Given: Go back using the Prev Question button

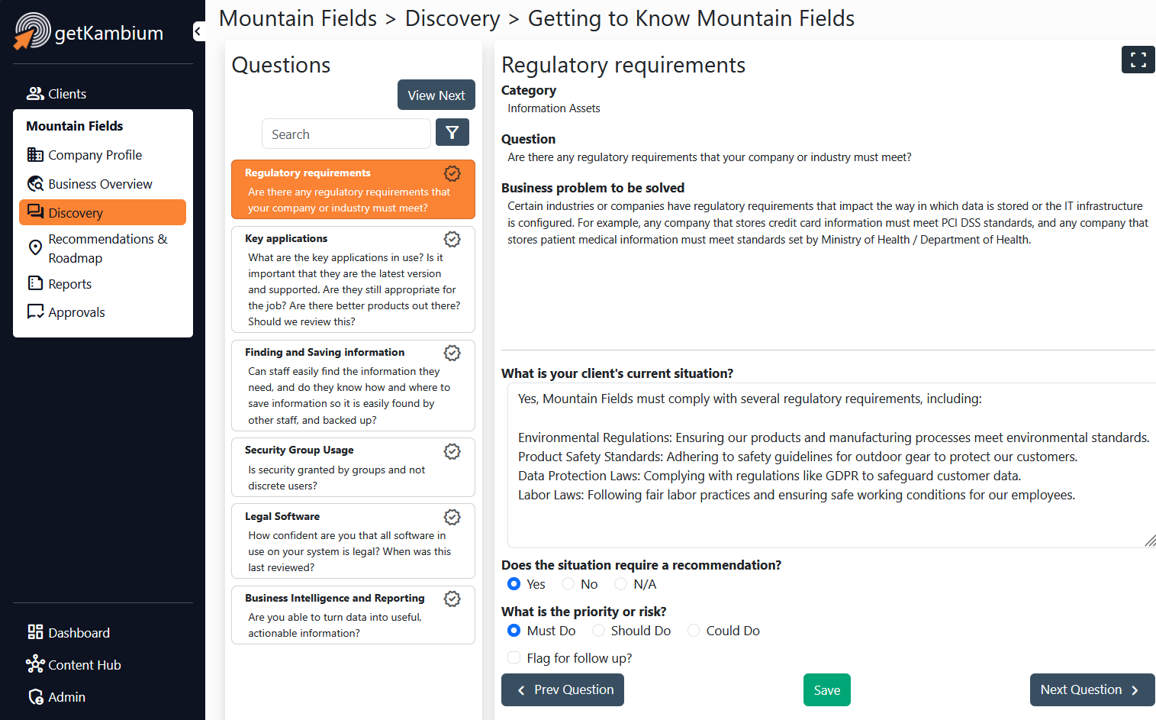Looking at the screenshot, I should 563,690.
